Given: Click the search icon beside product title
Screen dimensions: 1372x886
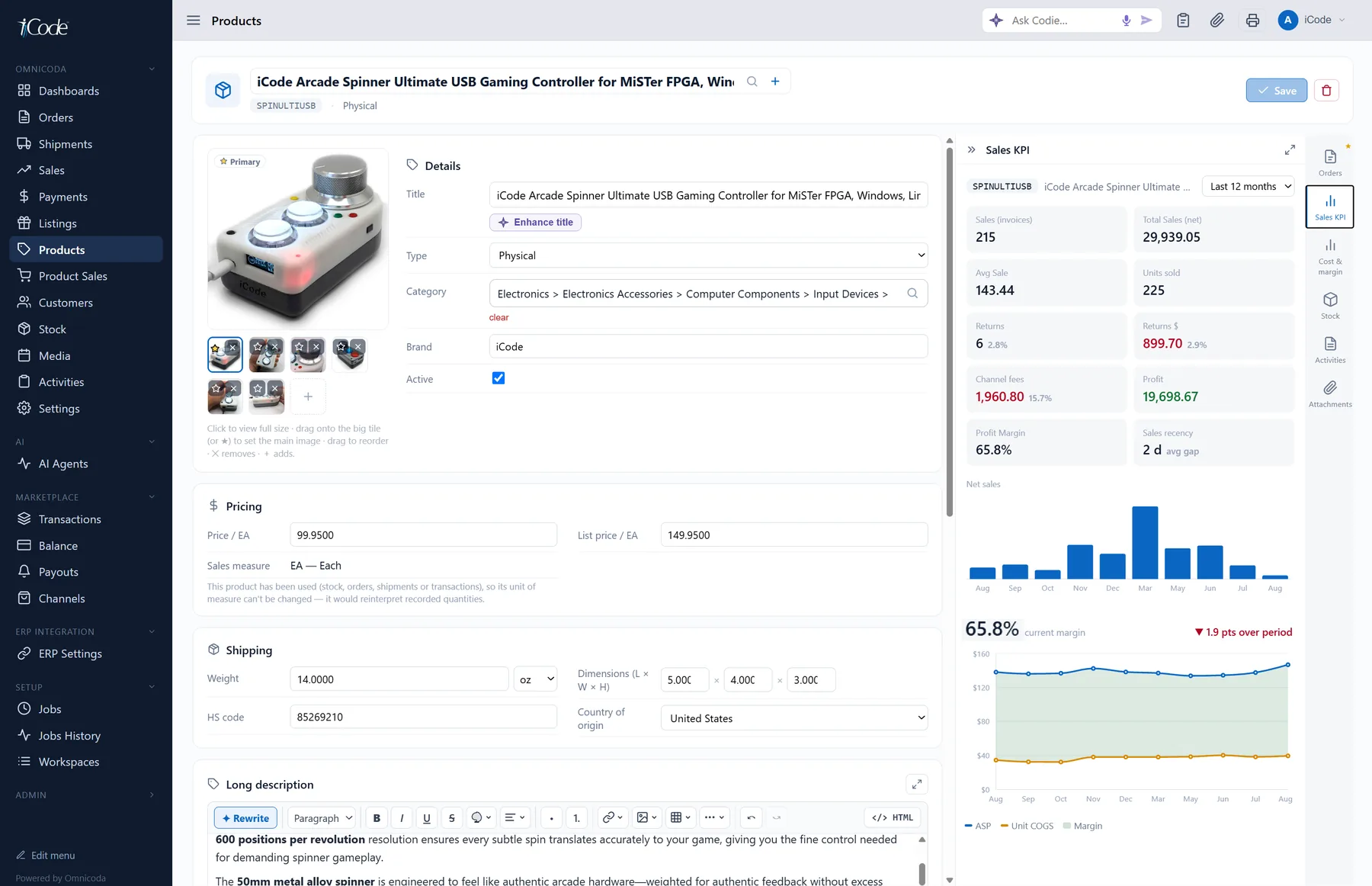Looking at the screenshot, I should (752, 82).
